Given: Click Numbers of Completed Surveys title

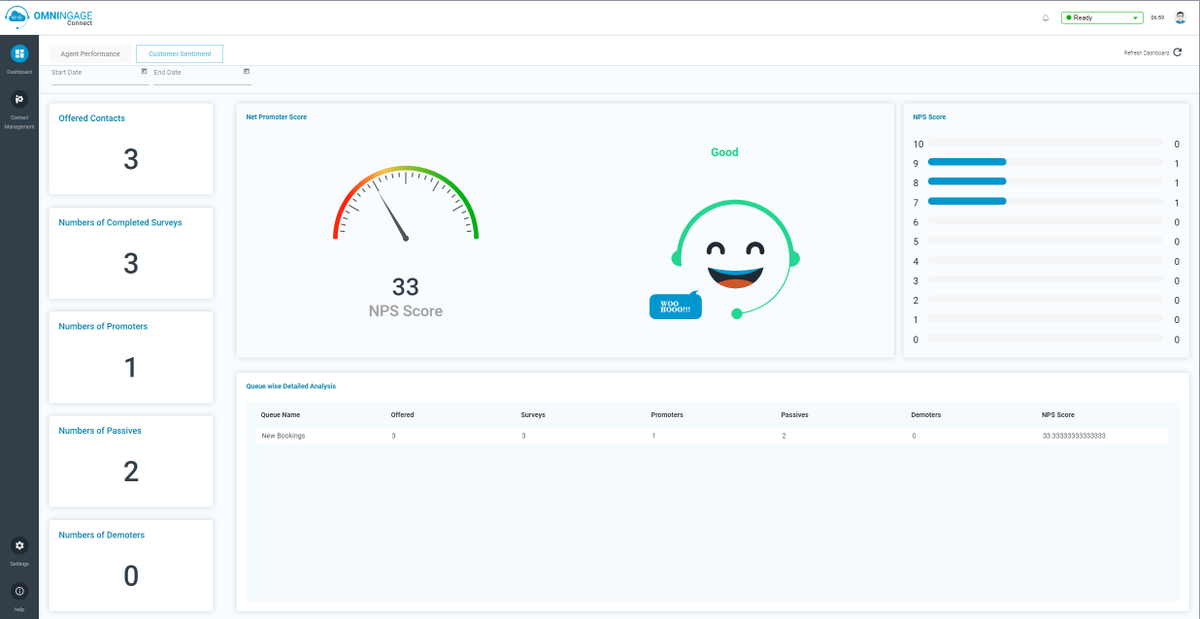Looking at the screenshot, I should click(120, 222).
